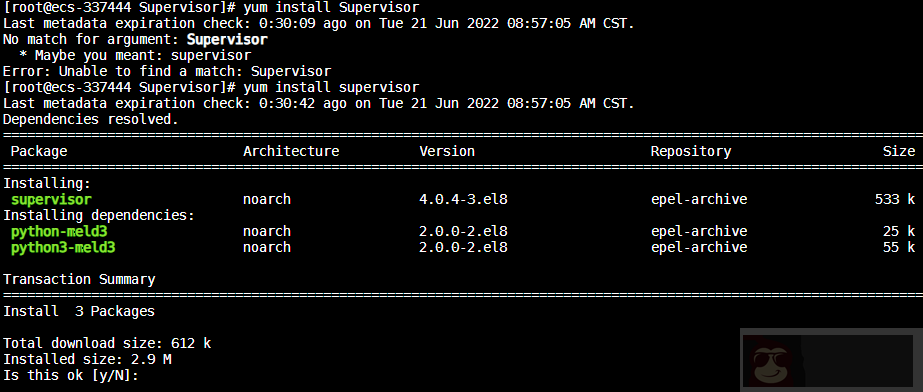The width and height of the screenshot is (923, 392).
Task: Select the 'python3-meld3' package name
Action: [x=63, y=247]
